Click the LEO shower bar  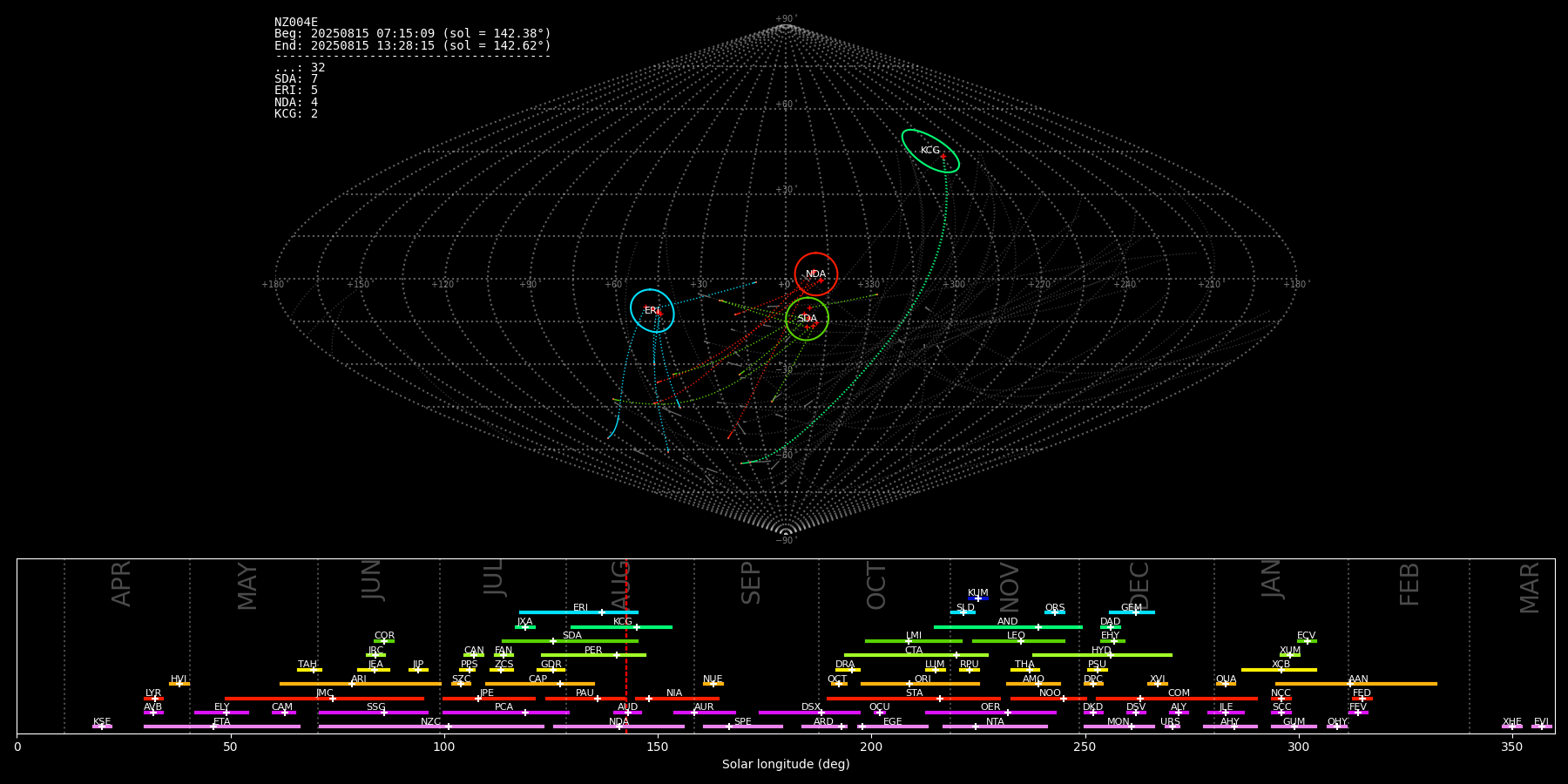pyautogui.click(x=1018, y=641)
